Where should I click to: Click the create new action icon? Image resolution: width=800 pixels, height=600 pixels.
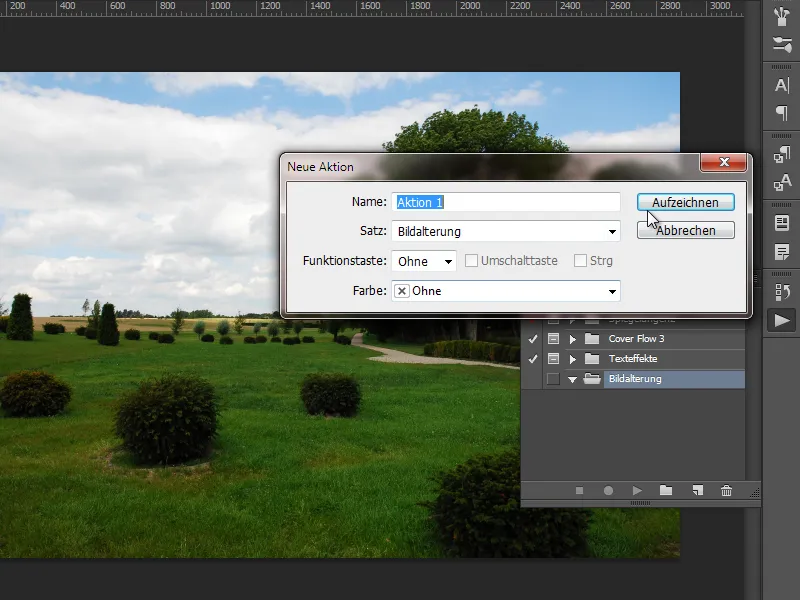coord(697,490)
